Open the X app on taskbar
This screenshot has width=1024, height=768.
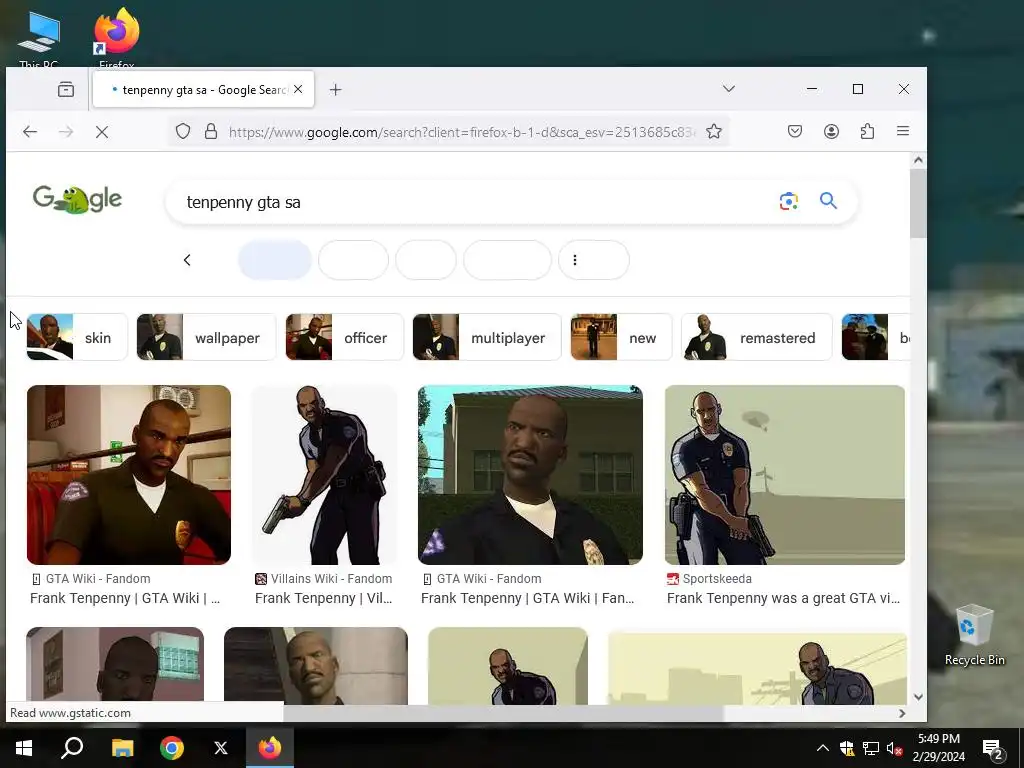pos(221,748)
